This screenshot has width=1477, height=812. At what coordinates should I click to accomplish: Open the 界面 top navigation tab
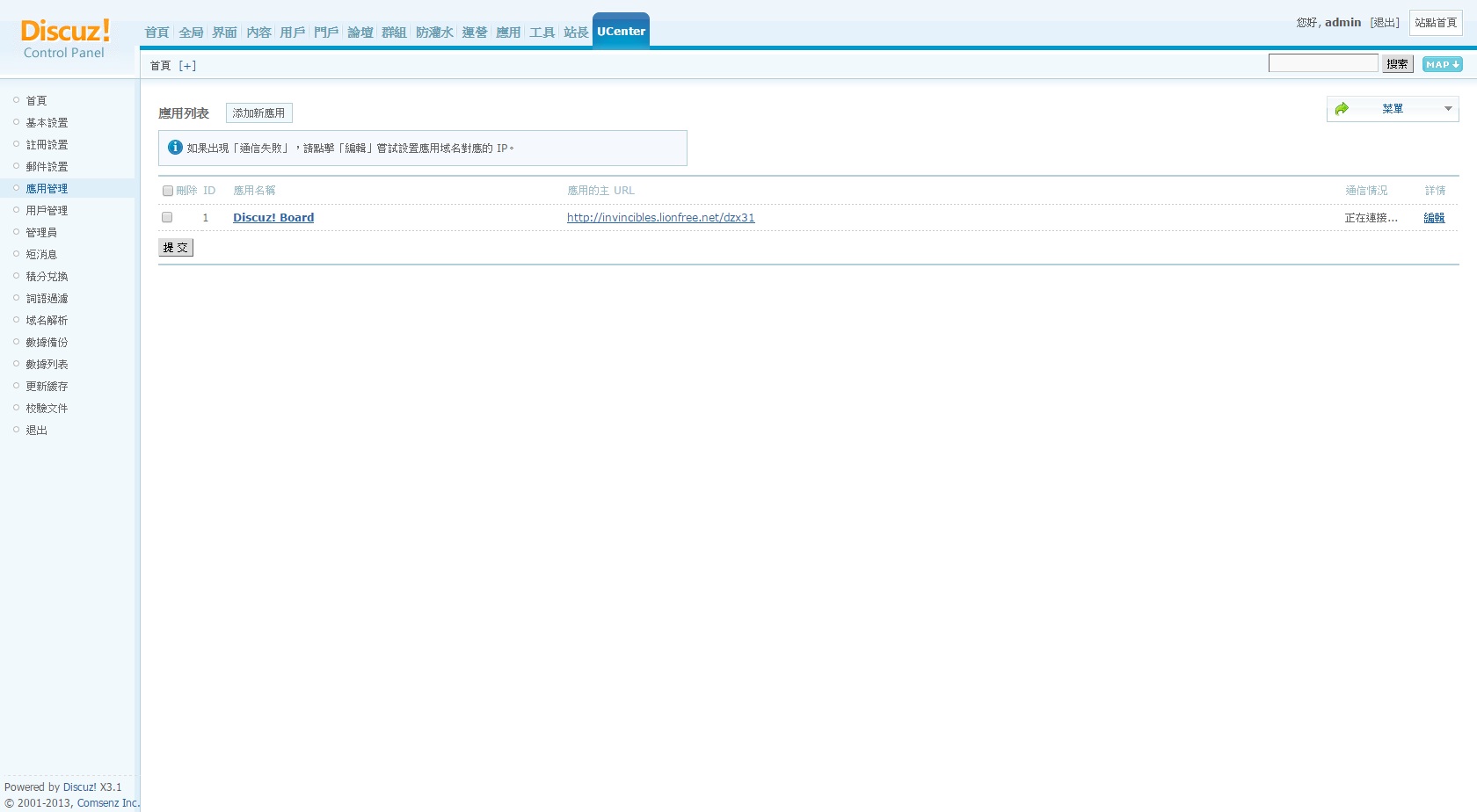(224, 33)
